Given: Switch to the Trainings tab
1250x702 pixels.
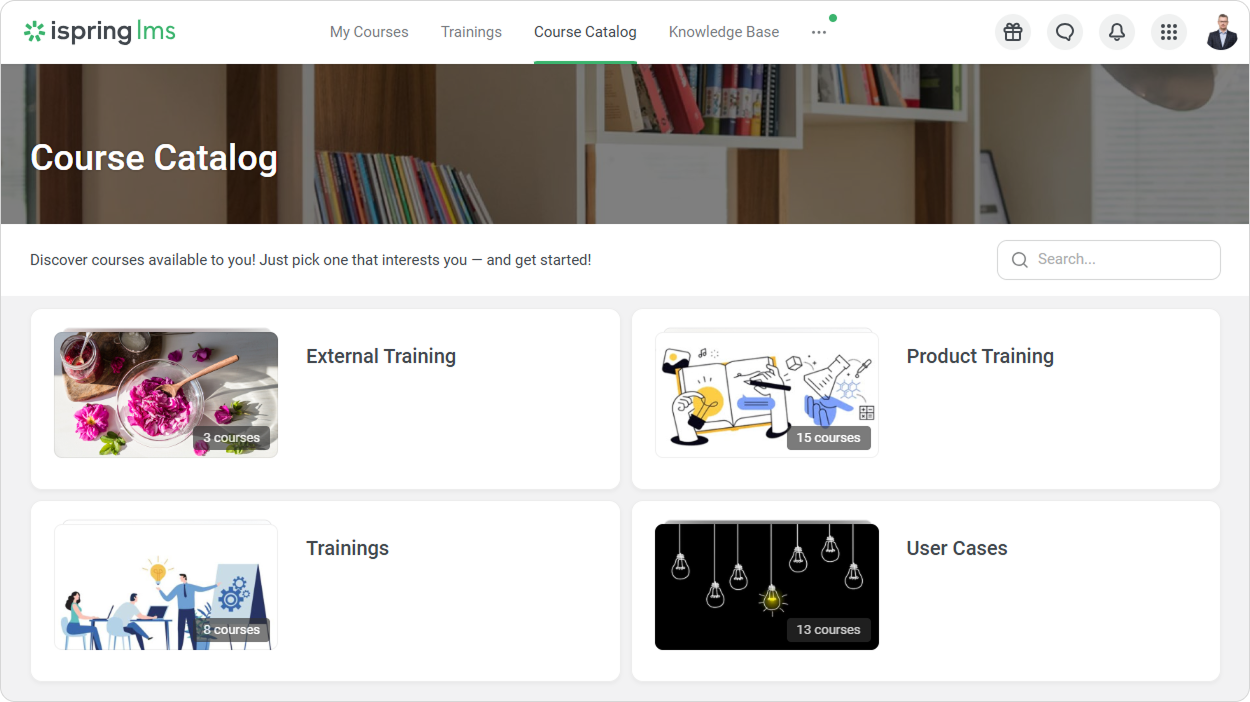Looking at the screenshot, I should point(471,32).
